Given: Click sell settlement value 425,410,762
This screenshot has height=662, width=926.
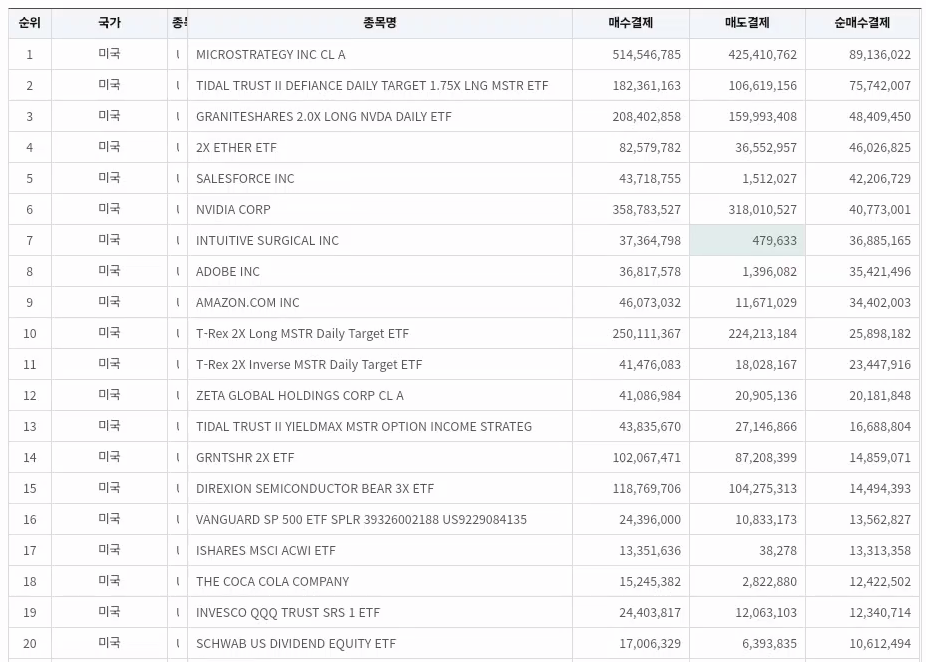Looking at the screenshot, I should (762, 55).
